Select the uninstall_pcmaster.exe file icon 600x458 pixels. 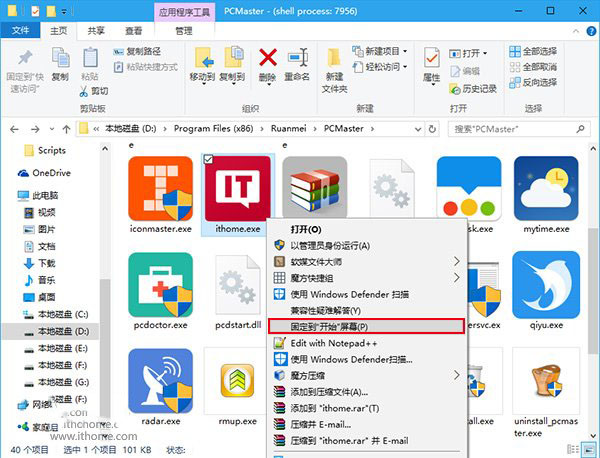546,381
